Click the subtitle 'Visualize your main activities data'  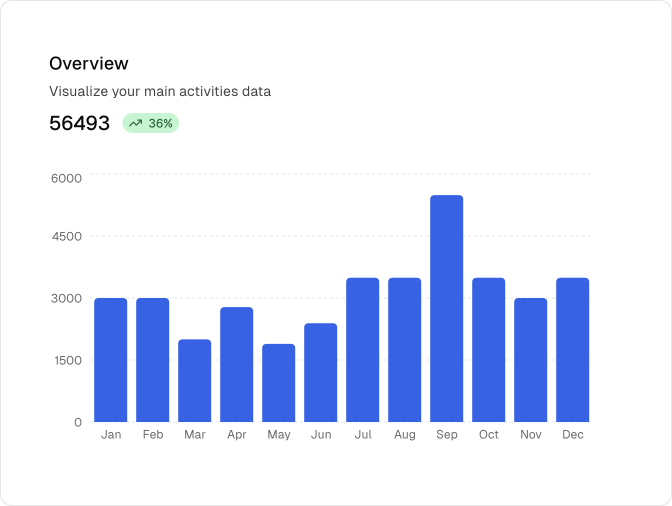tap(160, 91)
